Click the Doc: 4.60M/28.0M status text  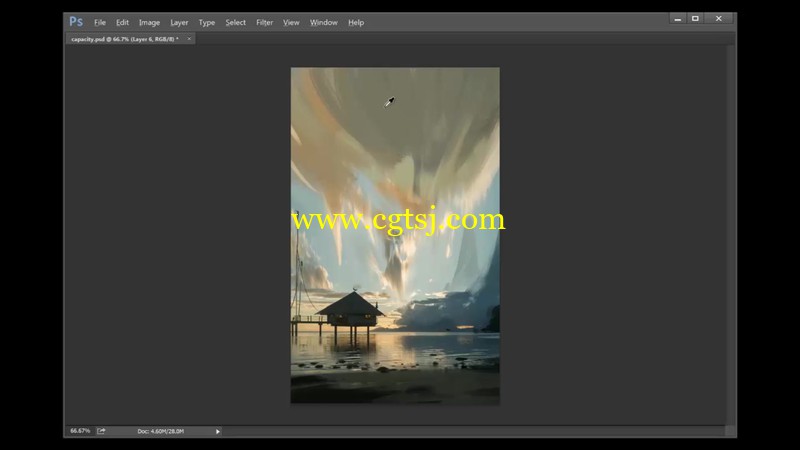[160, 431]
